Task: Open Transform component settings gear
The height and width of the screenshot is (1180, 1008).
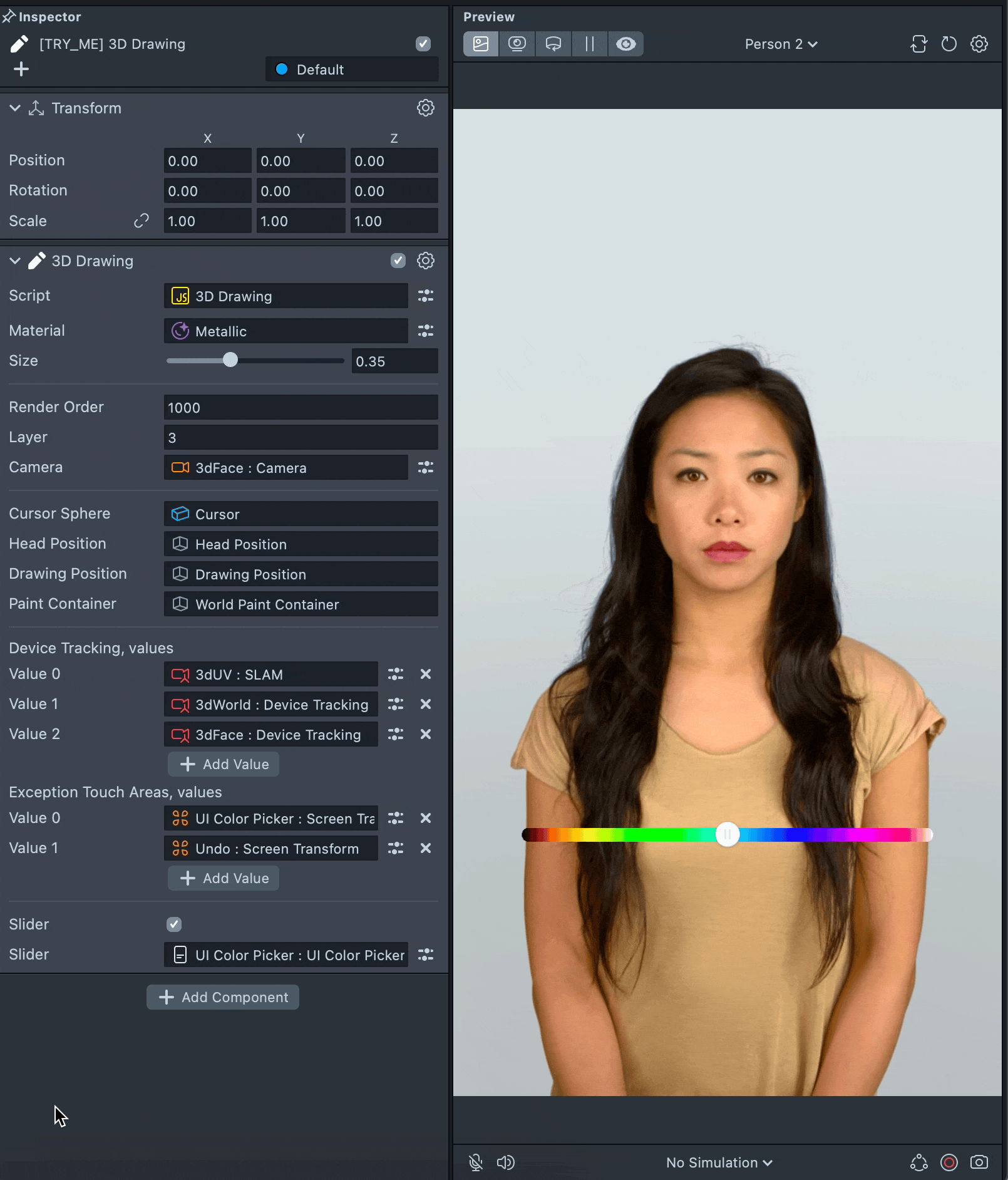Action: pyautogui.click(x=426, y=108)
